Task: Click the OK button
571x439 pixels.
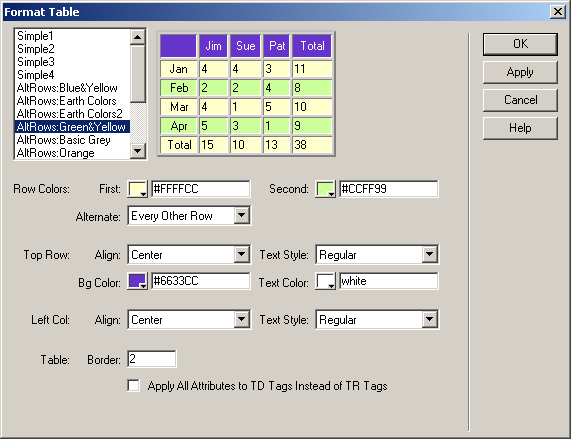Action: pos(520,44)
